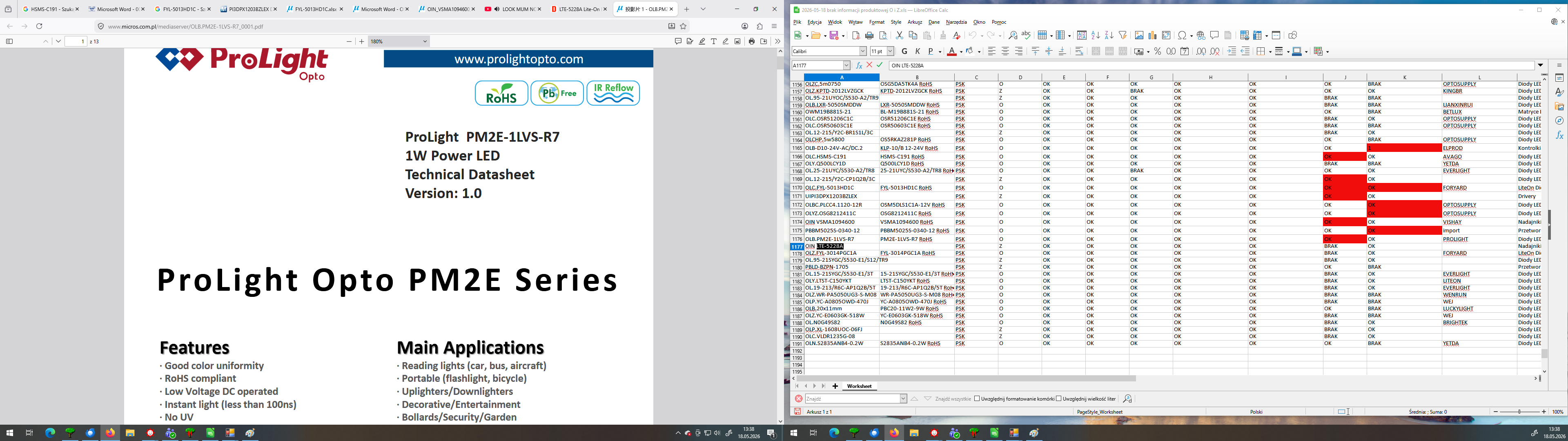Insert a hyperlink in Calc

click(1201, 36)
